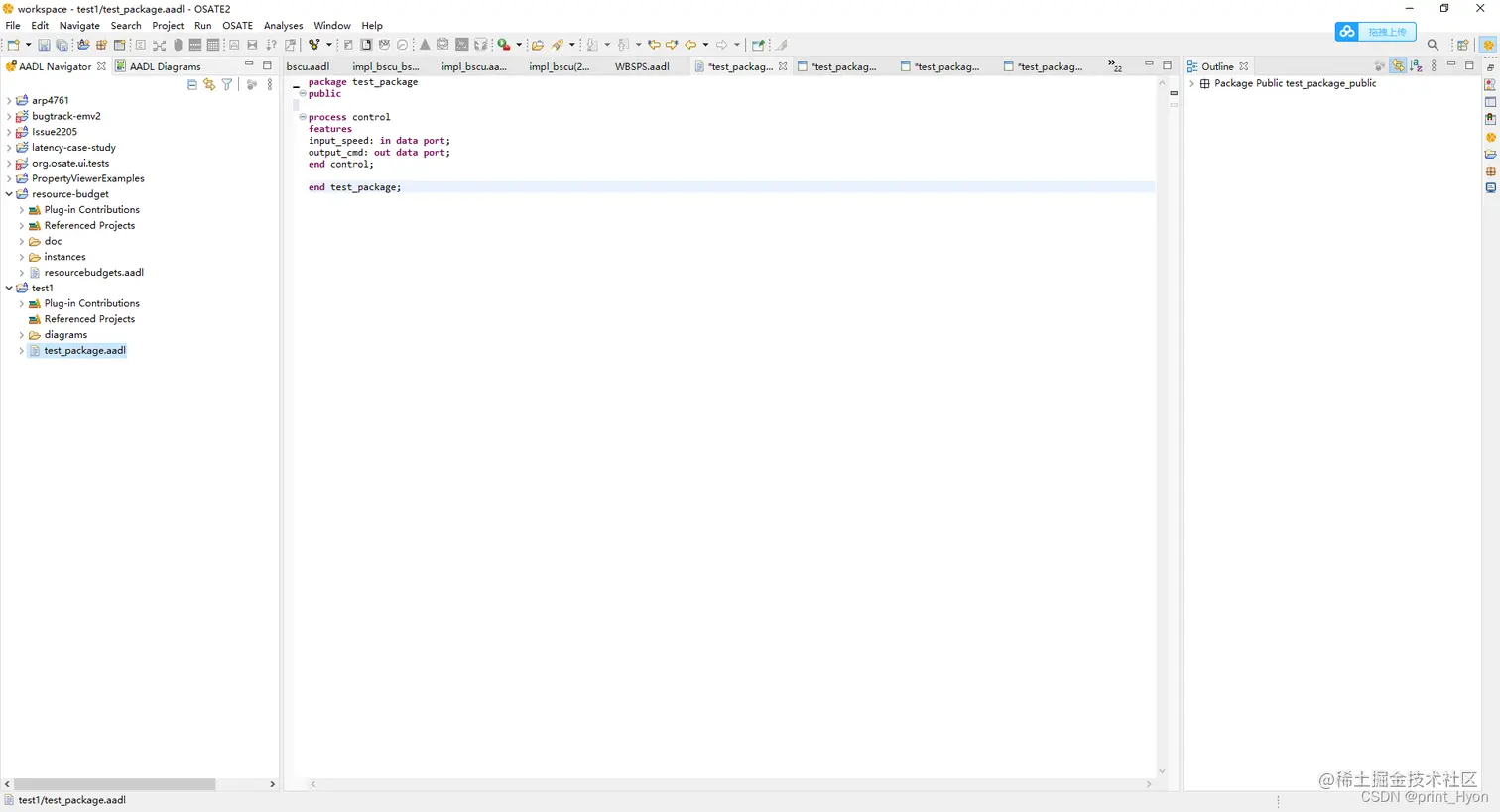The image size is (1500, 812).
Task: Select test_package.aadl in the navigator
Action: [x=84, y=351]
